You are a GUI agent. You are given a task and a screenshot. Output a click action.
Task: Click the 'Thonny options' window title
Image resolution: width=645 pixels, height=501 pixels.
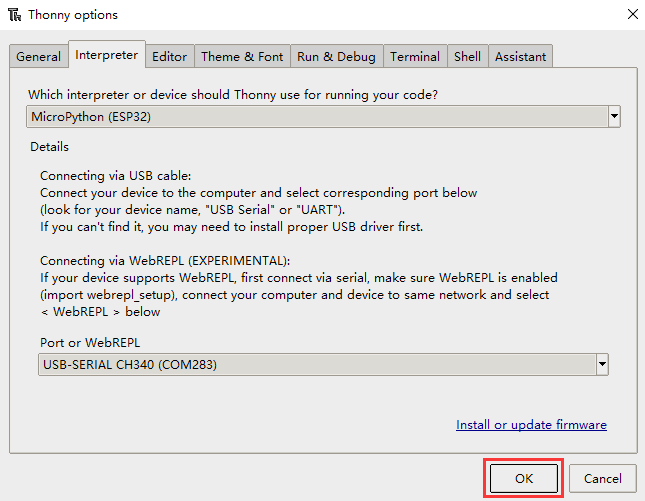73,15
